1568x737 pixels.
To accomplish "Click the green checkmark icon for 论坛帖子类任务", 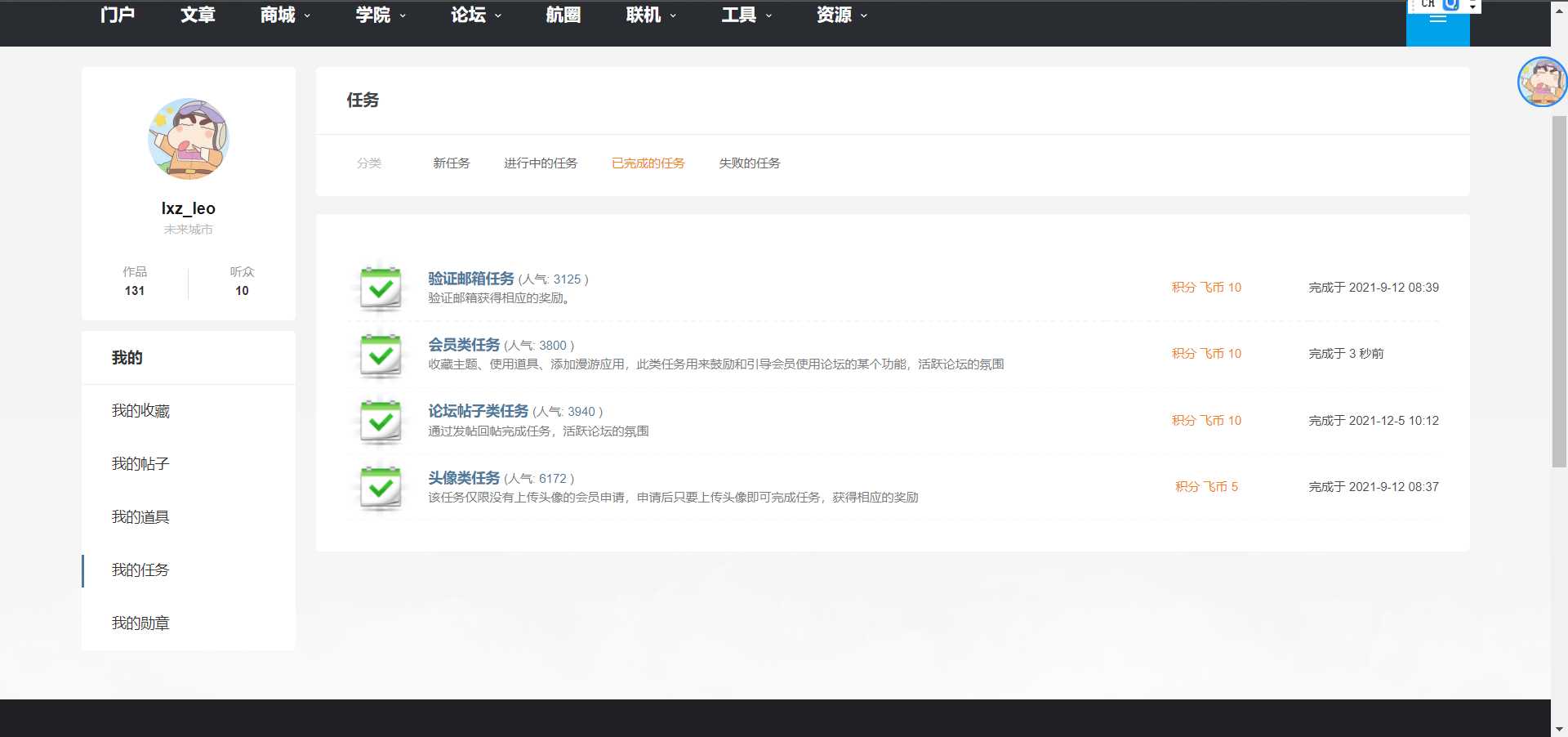I will click(381, 421).
